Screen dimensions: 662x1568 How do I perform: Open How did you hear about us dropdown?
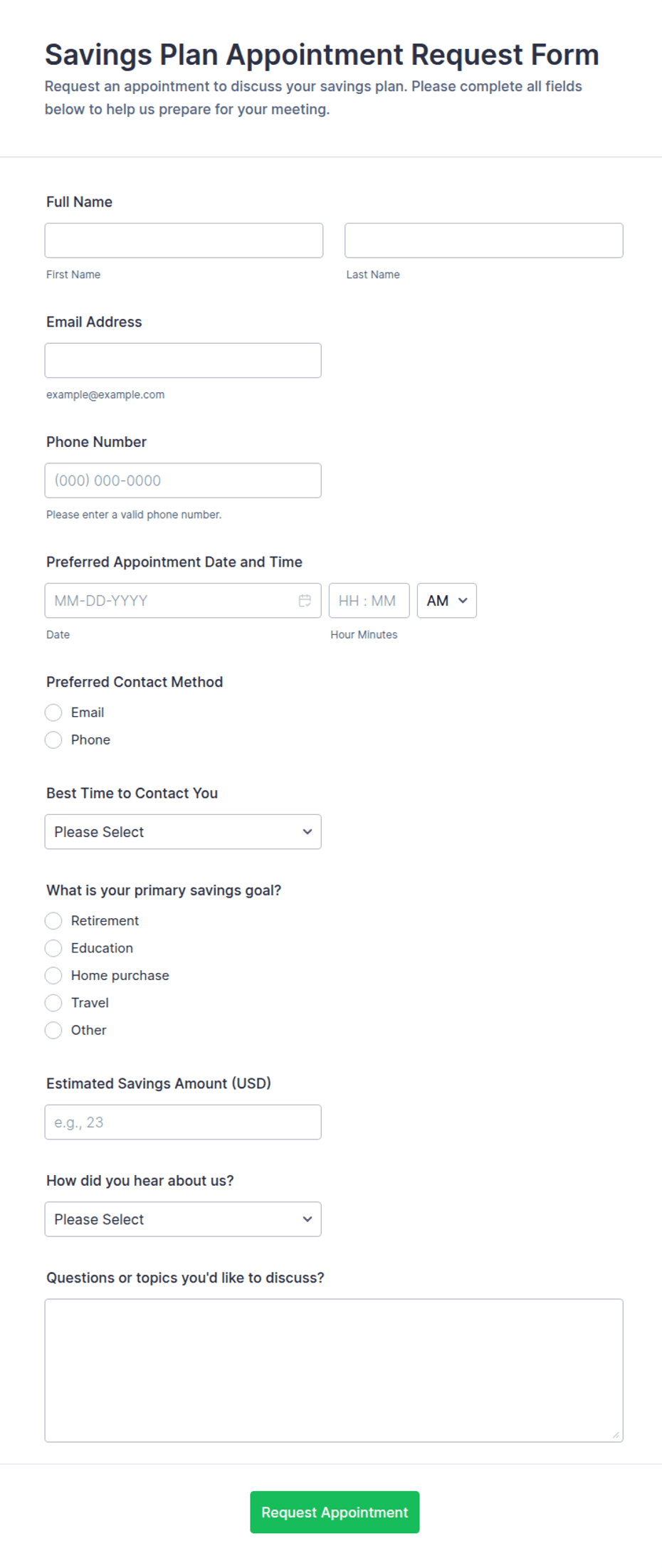pyautogui.click(x=183, y=1219)
